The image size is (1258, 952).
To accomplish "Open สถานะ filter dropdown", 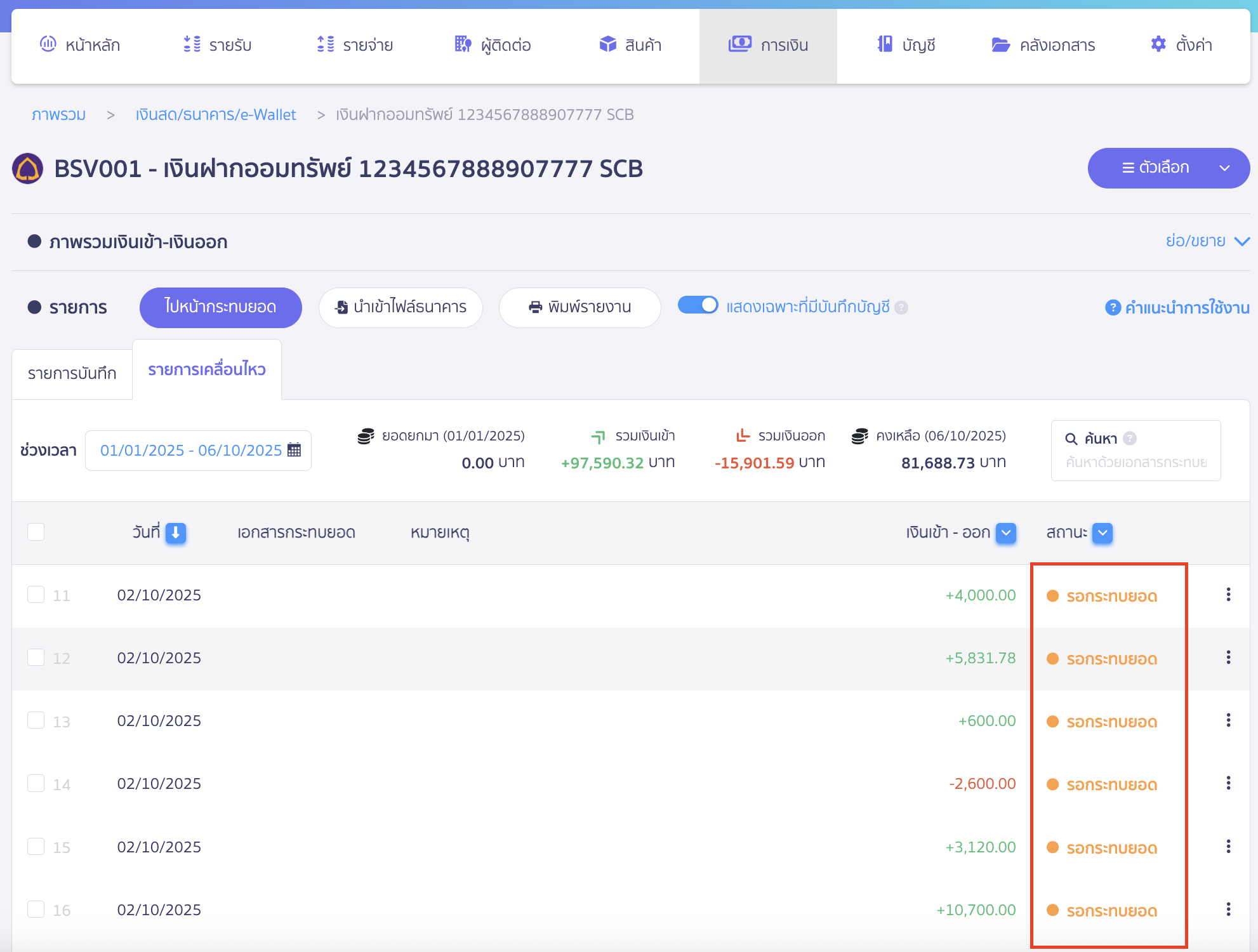I will [1103, 532].
